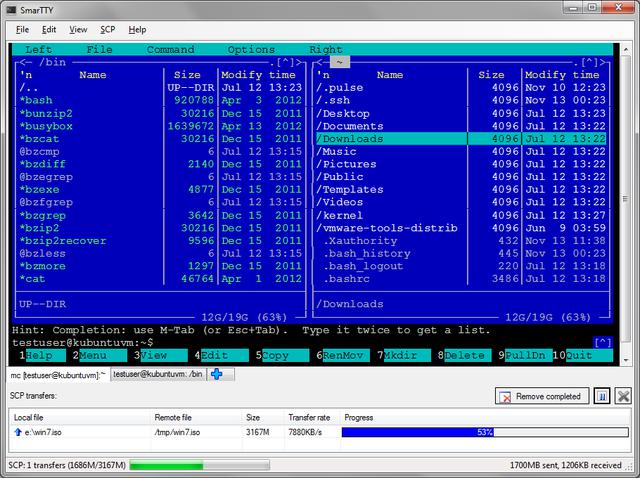Click the SmarTTY application icon in title bar
The height and width of the screenshot is (478, 640).
pos(10,10)
